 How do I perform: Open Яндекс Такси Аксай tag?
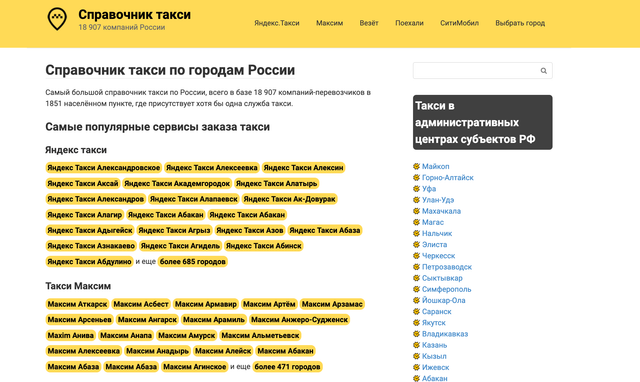[83, 184]
